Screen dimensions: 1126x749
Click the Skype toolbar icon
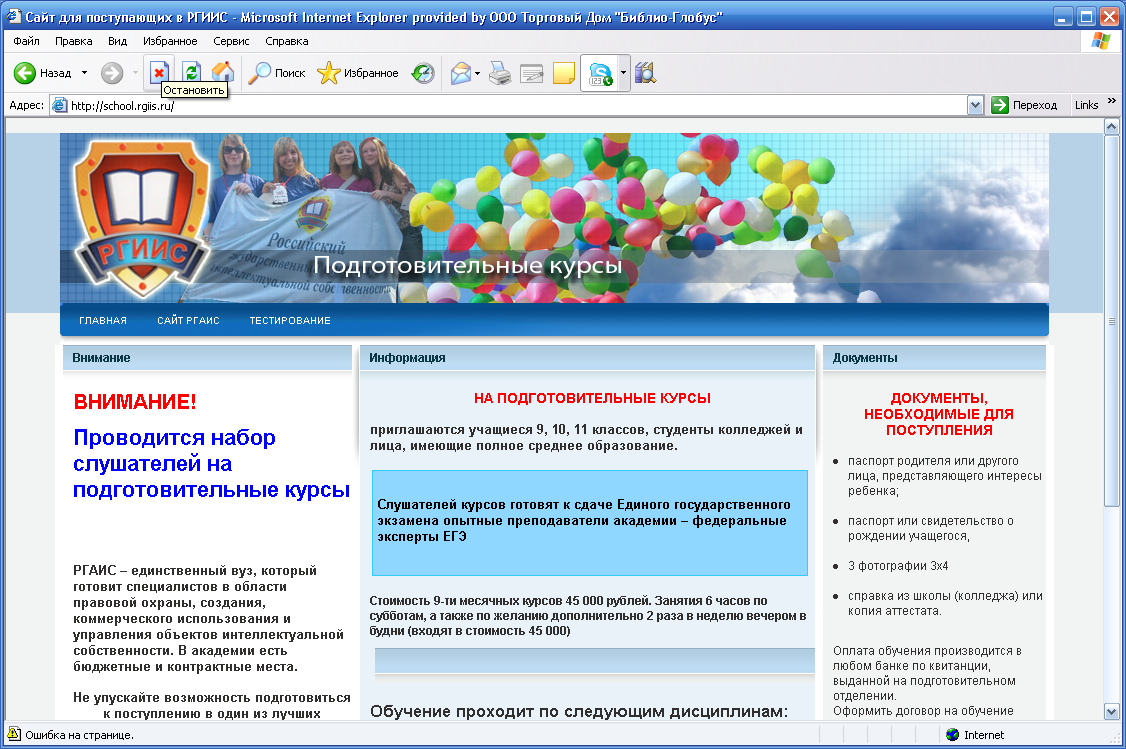coord(600,73)
